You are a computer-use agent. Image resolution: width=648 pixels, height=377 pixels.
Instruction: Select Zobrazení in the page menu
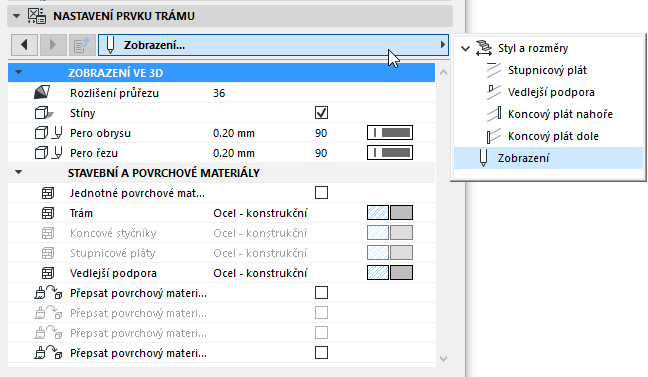pos(548,158)
